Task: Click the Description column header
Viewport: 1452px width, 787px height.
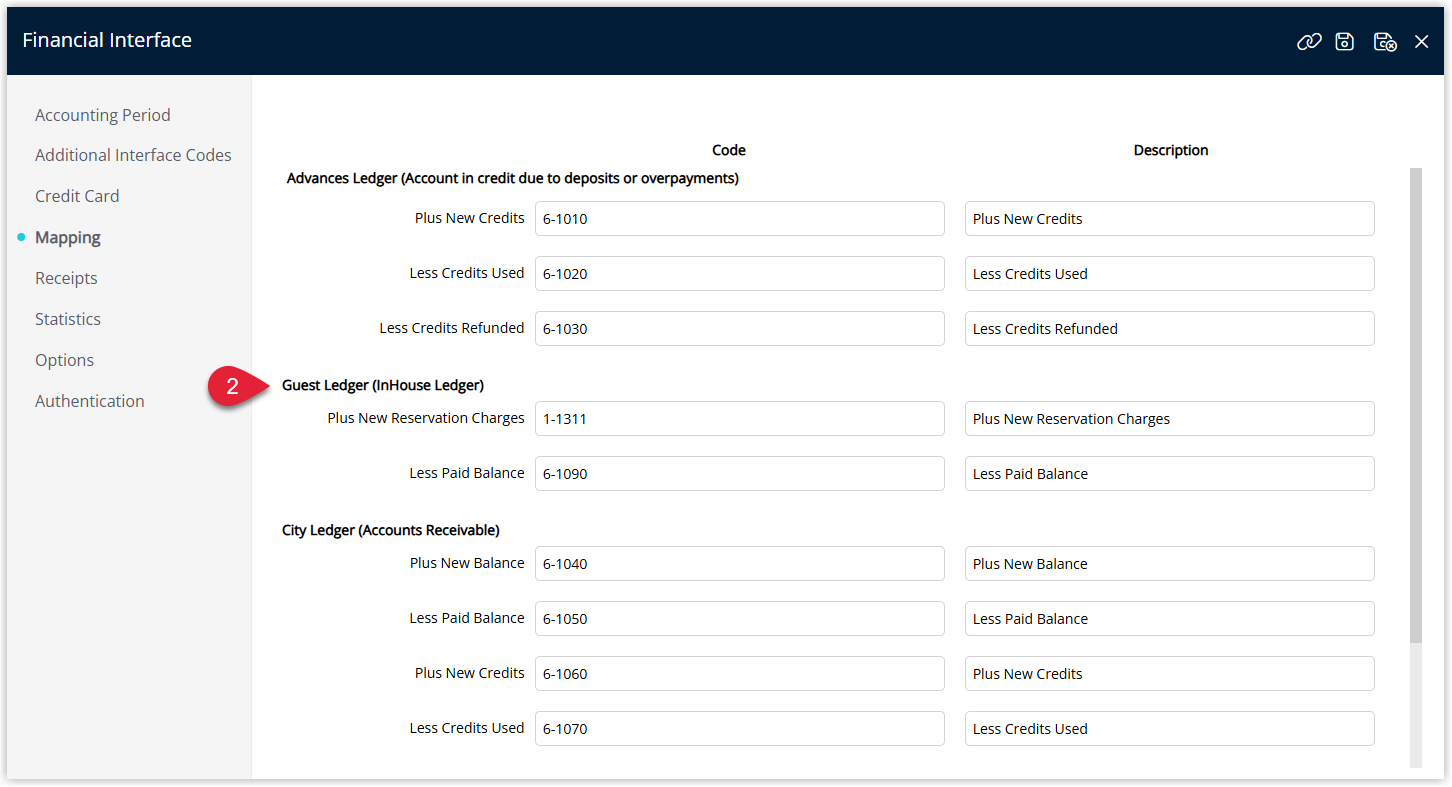Action: [x=1171, y=150]
